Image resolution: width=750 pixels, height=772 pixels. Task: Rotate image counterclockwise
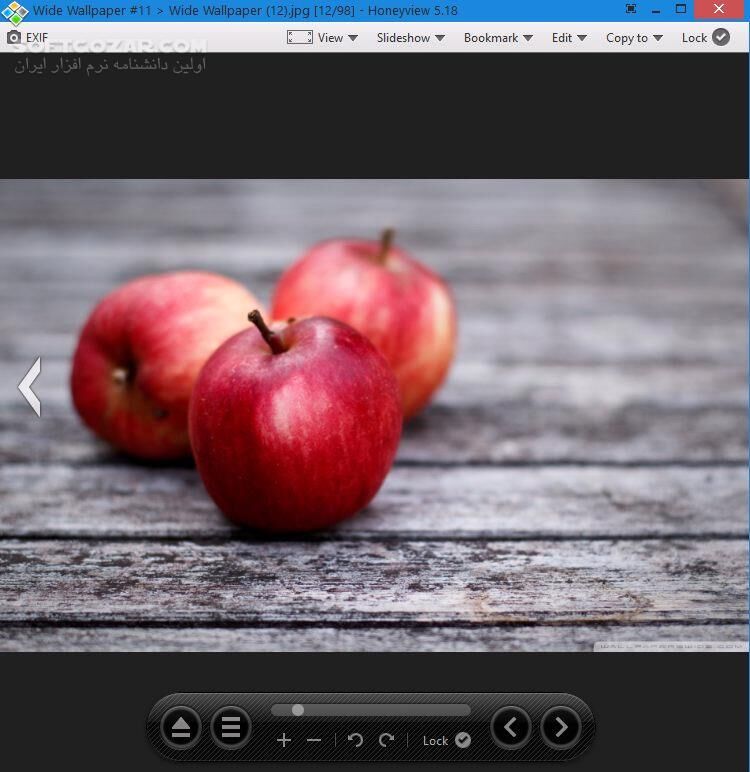(355, 740)
